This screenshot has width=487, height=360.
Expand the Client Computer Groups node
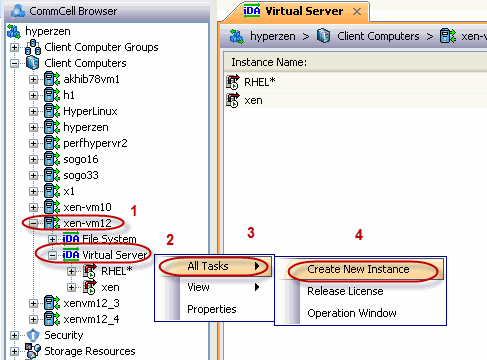click(x=14, y=48)
